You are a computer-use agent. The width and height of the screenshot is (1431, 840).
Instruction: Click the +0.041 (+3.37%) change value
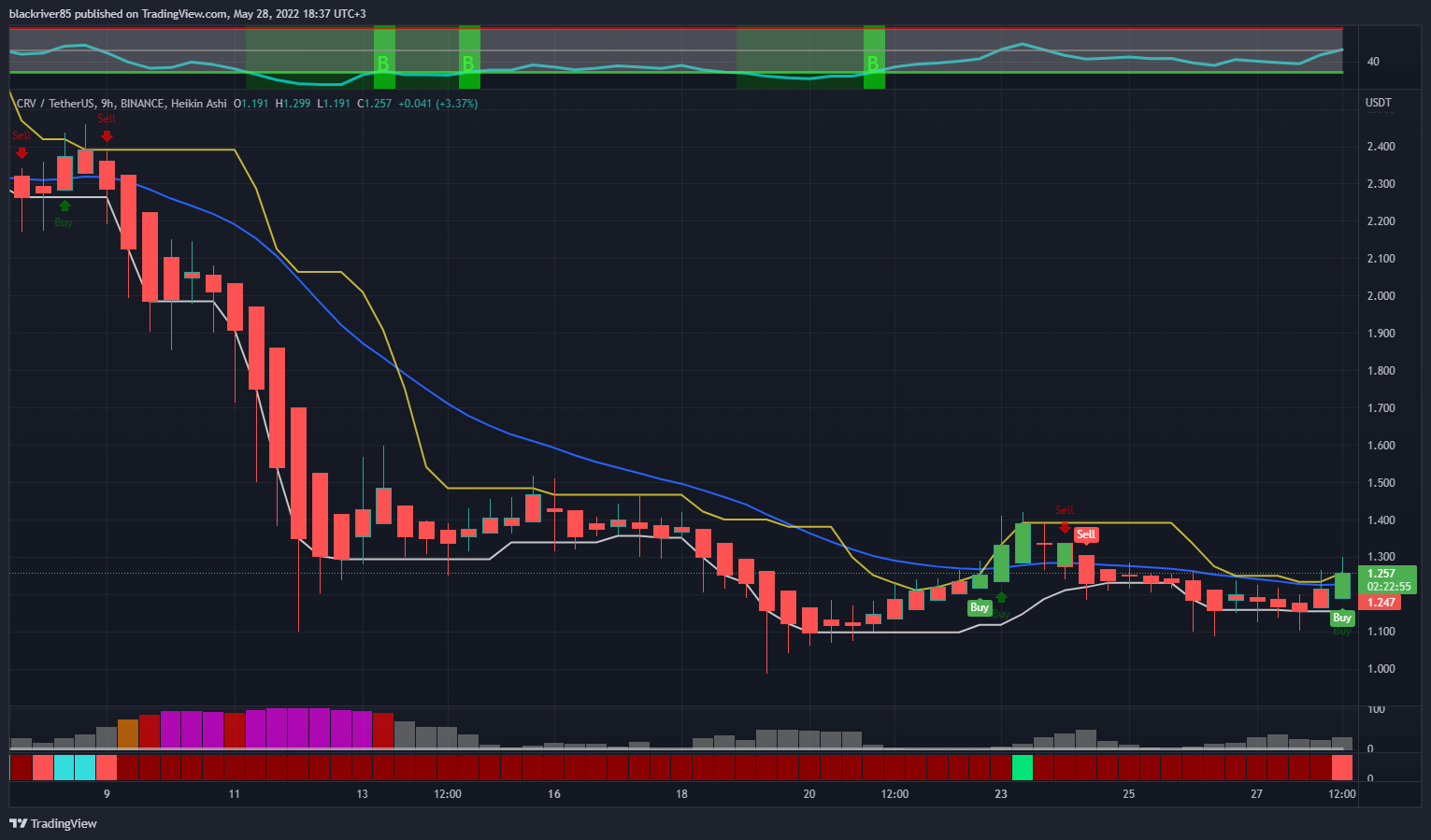coord(437,104)
